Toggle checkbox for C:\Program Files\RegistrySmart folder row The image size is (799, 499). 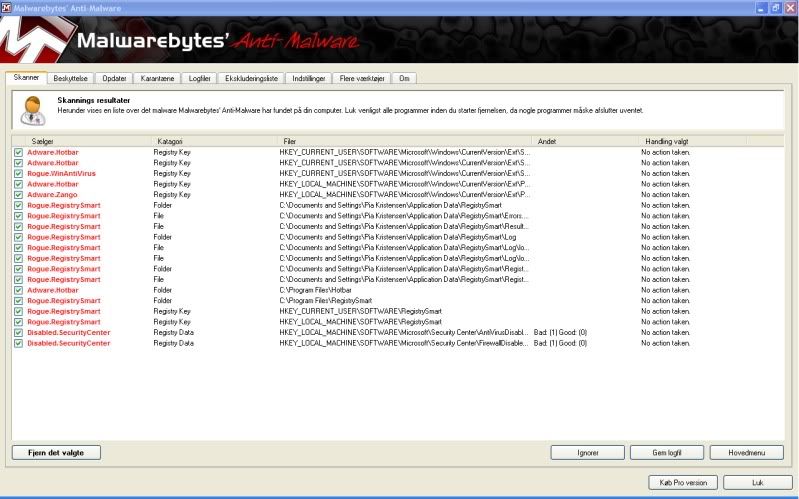(x=18, y=301)
